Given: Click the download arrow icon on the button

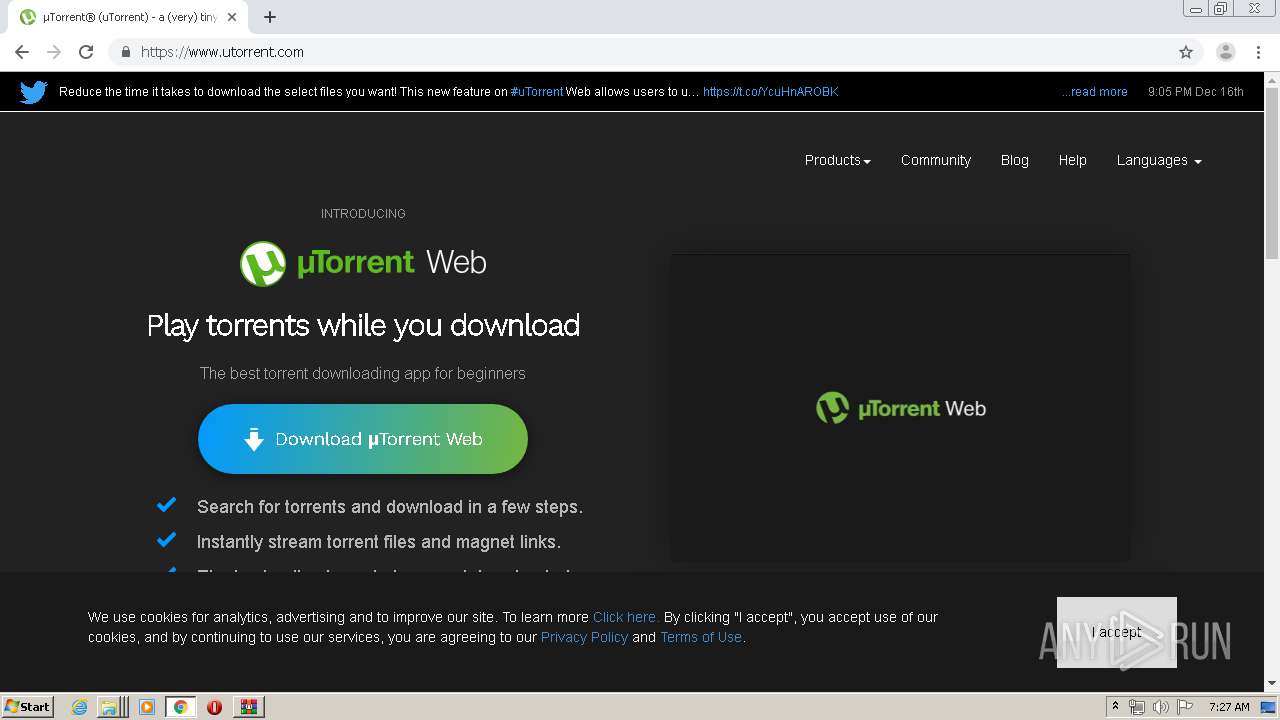Looking at the screenshot, I should coord(254,439).
